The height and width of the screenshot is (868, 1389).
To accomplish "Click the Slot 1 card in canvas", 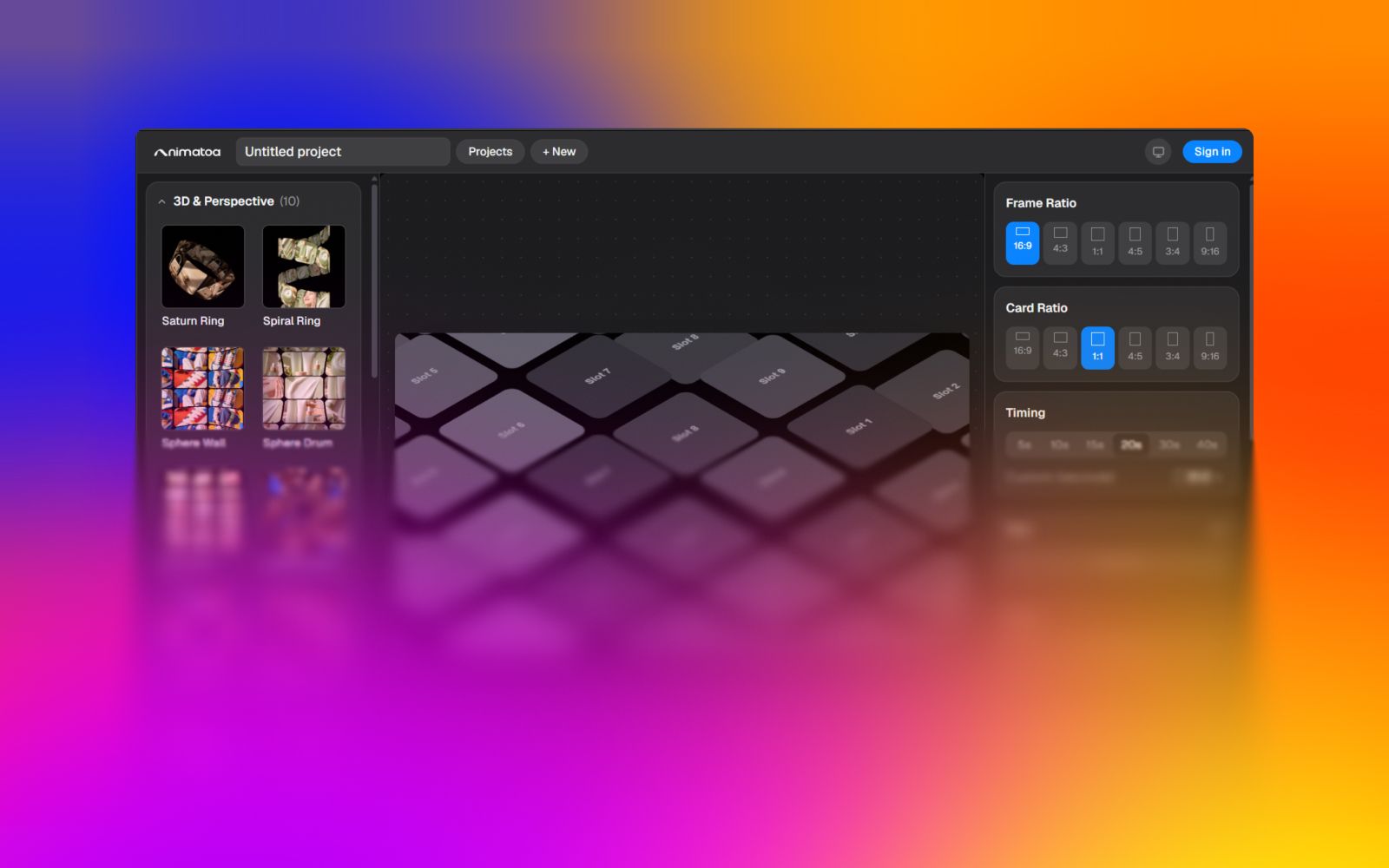I will tap(859, 426).
